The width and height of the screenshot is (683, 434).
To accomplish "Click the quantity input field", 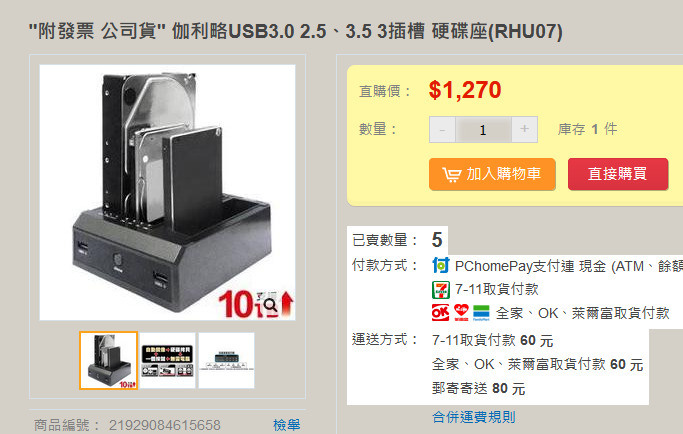I will [x=483, y=129].
